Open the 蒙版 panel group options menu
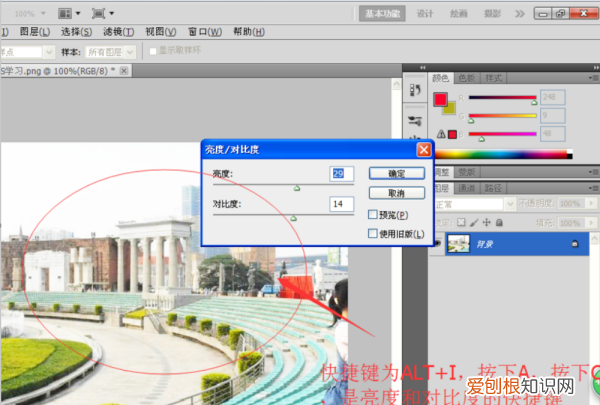Image resolution: width=600 pixels, height=405 pixels. 593,172
